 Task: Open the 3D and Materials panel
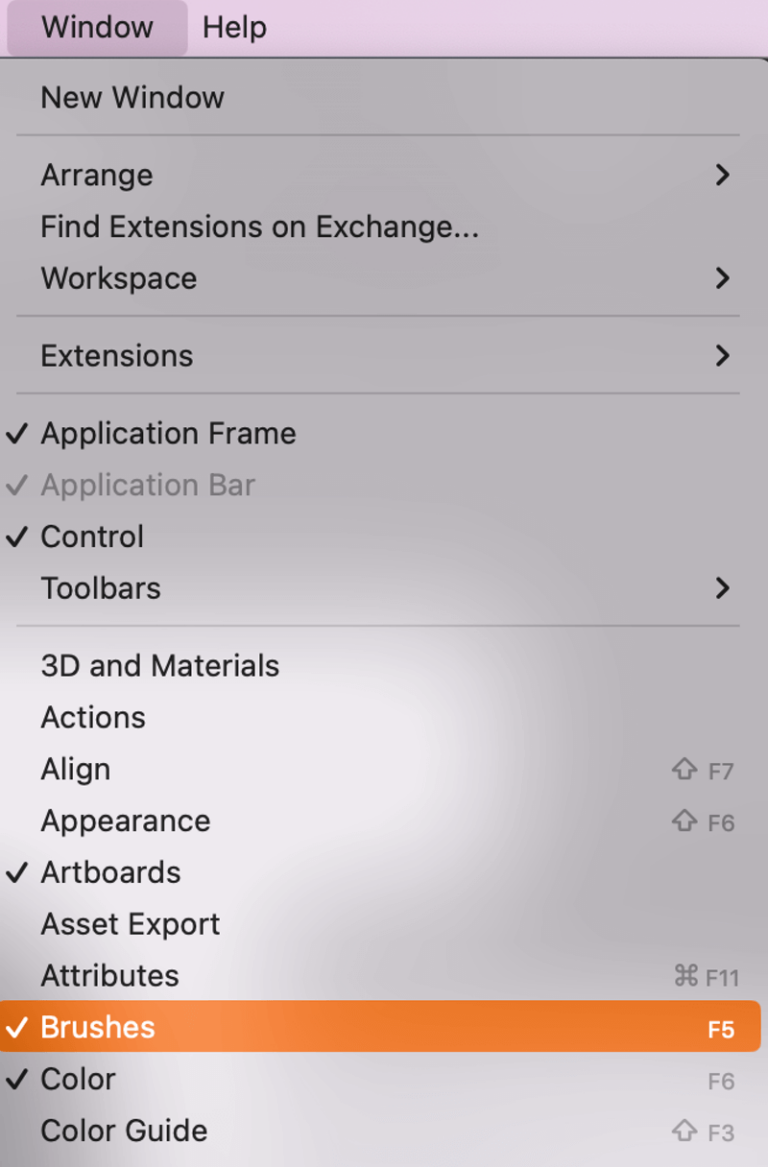coord(159,665)
